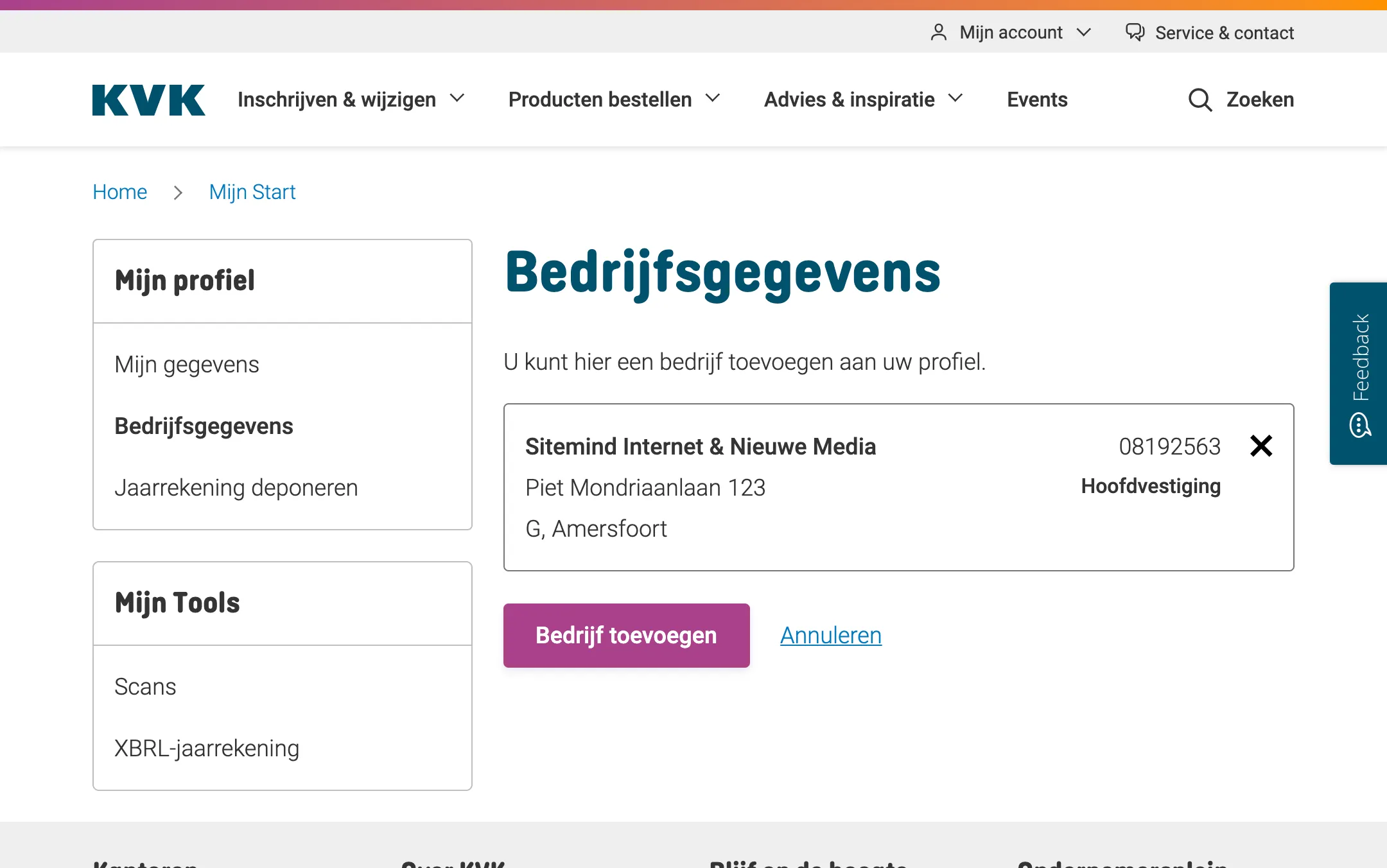Click the Hoofdvestiging label

(x=1151, y=486)
